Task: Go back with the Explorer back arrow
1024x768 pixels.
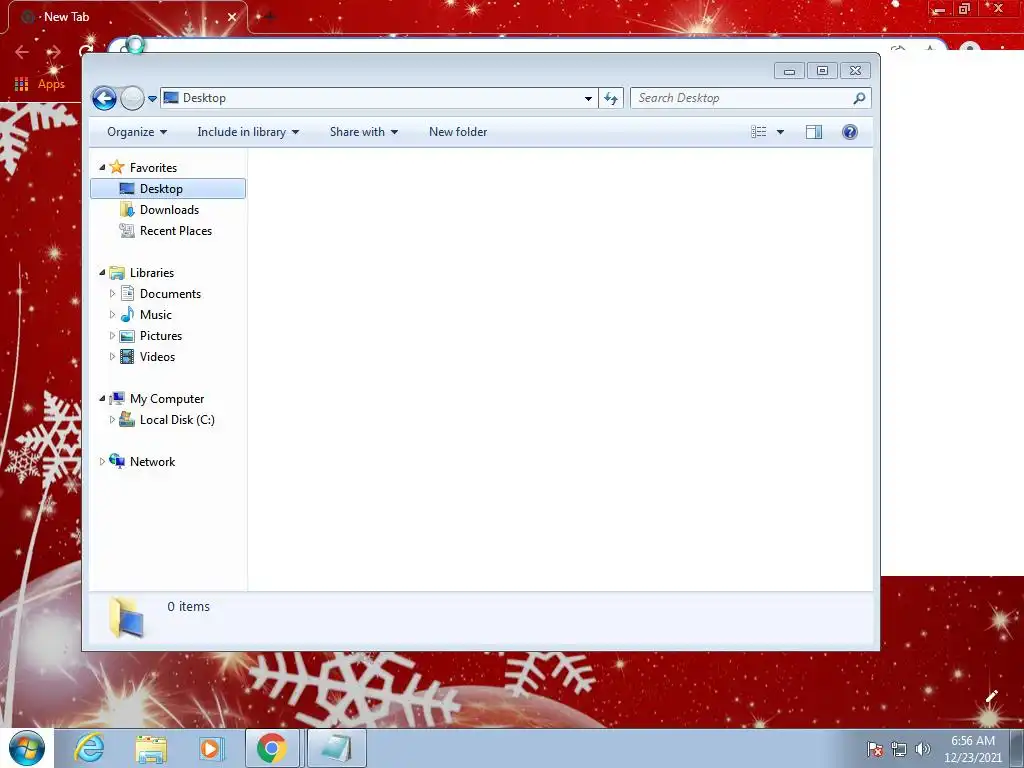Action: 104,99
